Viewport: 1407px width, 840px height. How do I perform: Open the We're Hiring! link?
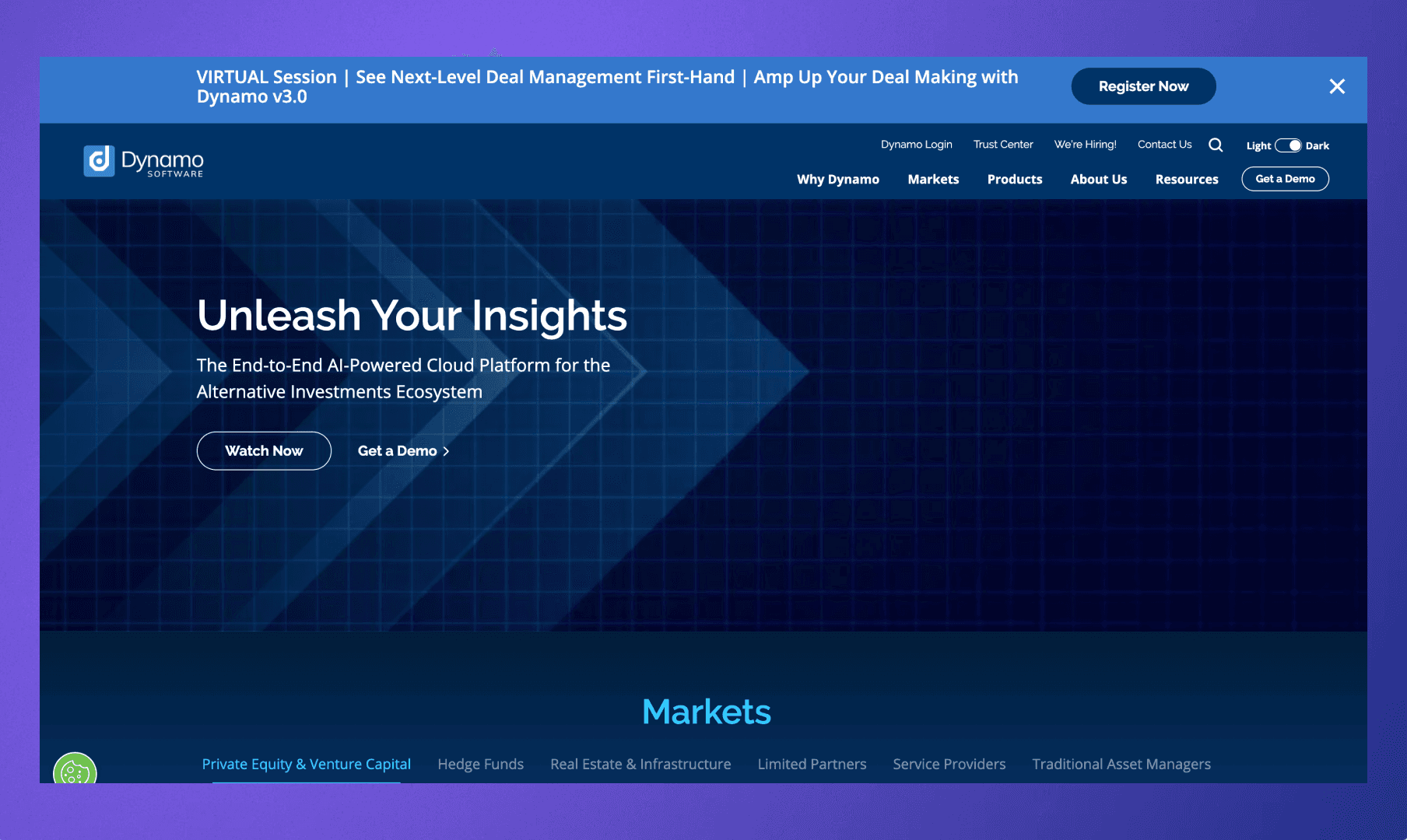(1085, 145)
